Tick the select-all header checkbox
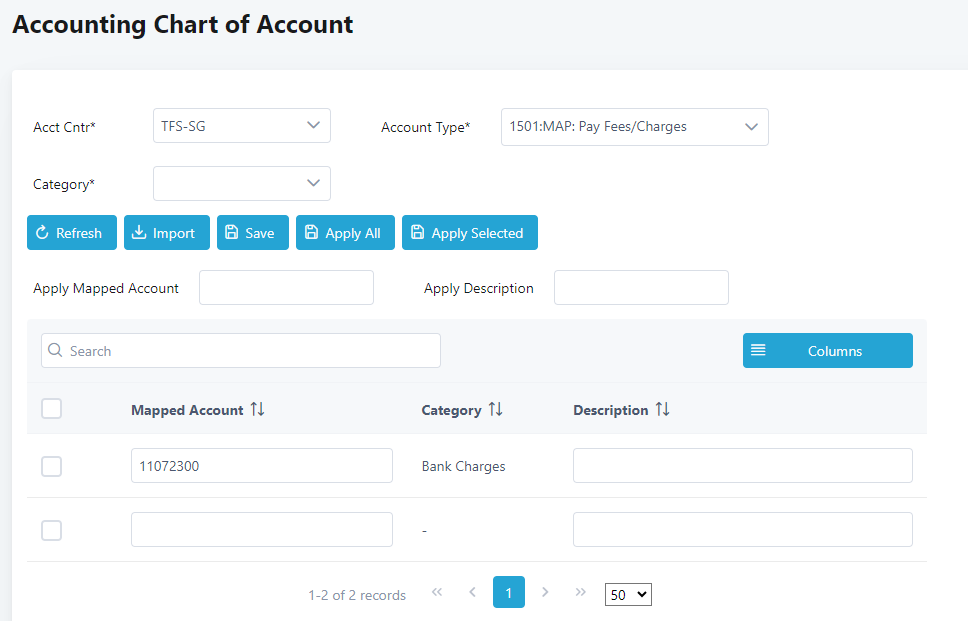The width and height of the screenshot is (968, 621). point(52,408)
